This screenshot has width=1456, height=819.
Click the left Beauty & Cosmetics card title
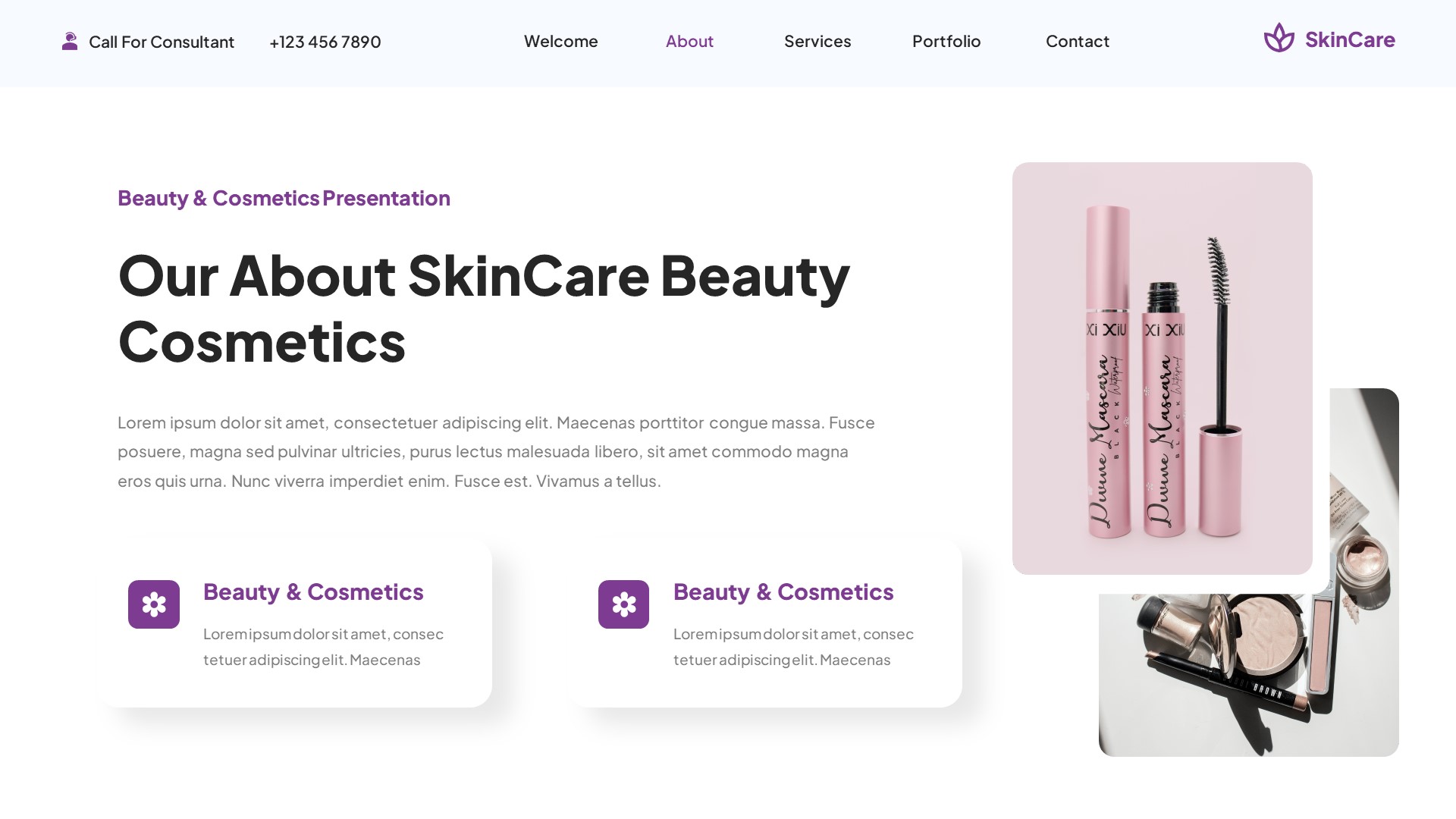(312, 592)
